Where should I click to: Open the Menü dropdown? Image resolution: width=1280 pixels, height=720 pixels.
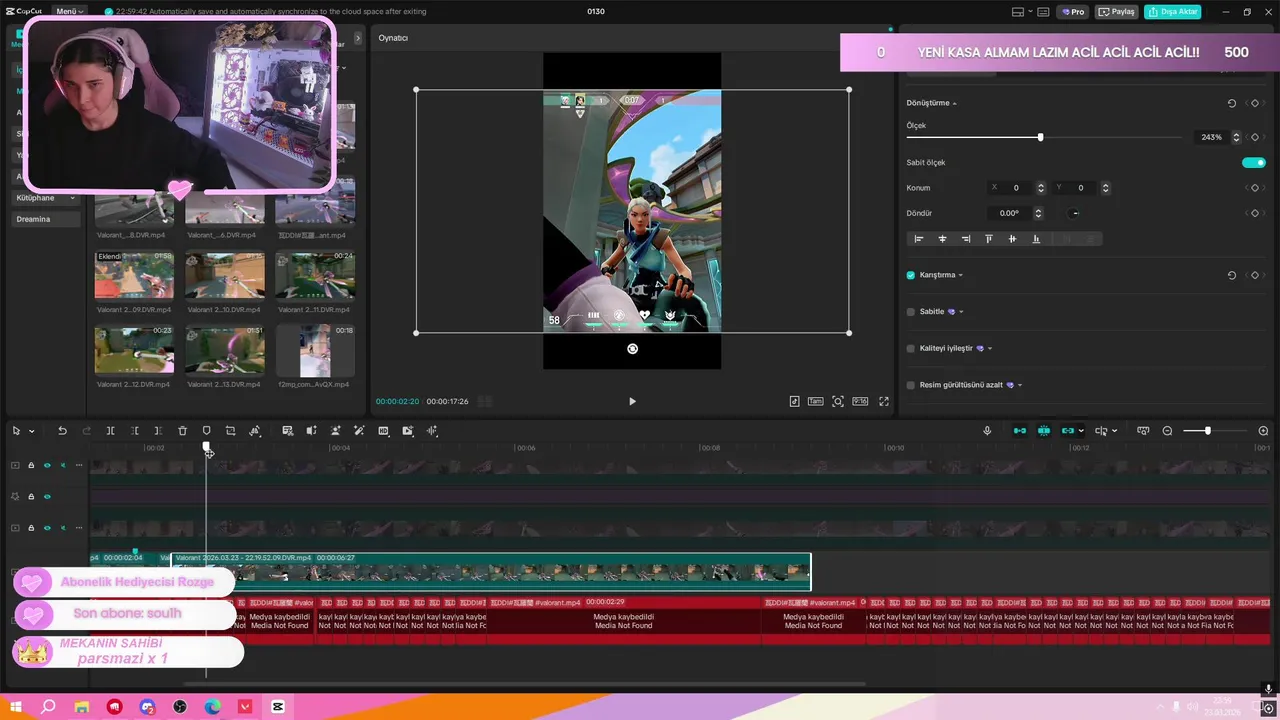click(x=70, y=11)
